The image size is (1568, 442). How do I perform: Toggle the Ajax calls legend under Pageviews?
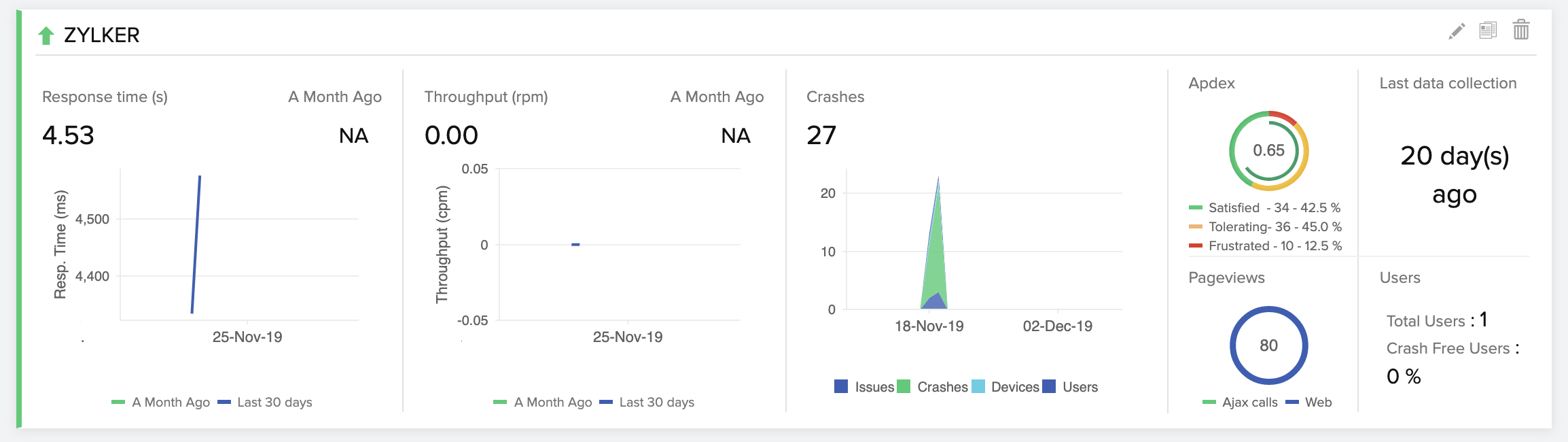tap(1240, 402)
